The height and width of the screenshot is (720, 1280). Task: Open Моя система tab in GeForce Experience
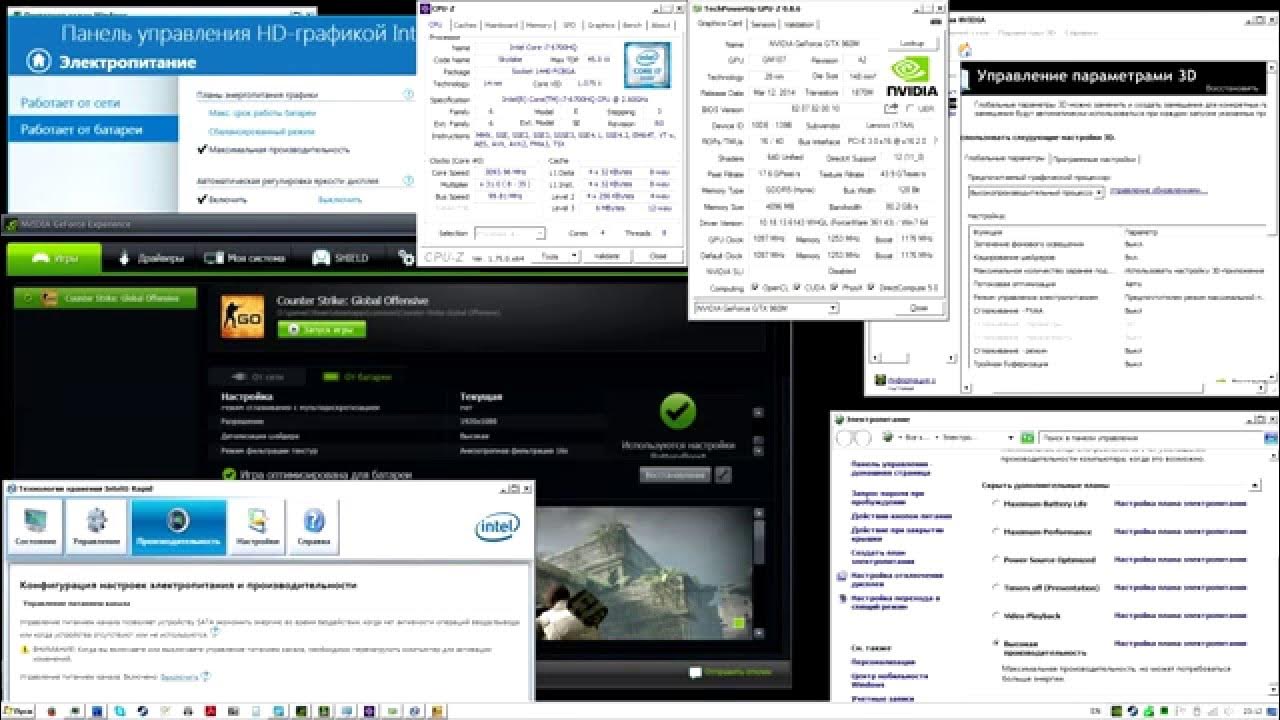coord(245,258)
